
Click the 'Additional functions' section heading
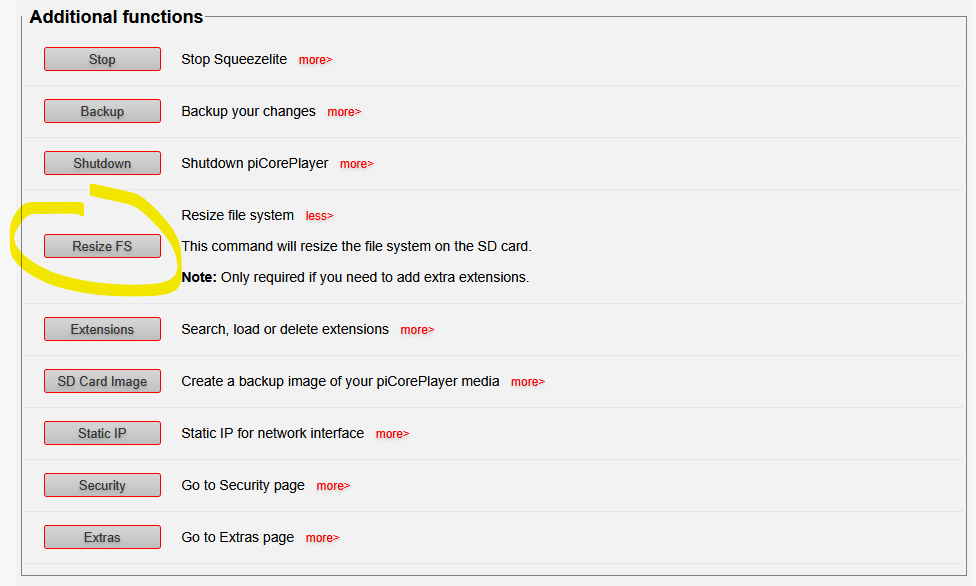coord(116,17)
